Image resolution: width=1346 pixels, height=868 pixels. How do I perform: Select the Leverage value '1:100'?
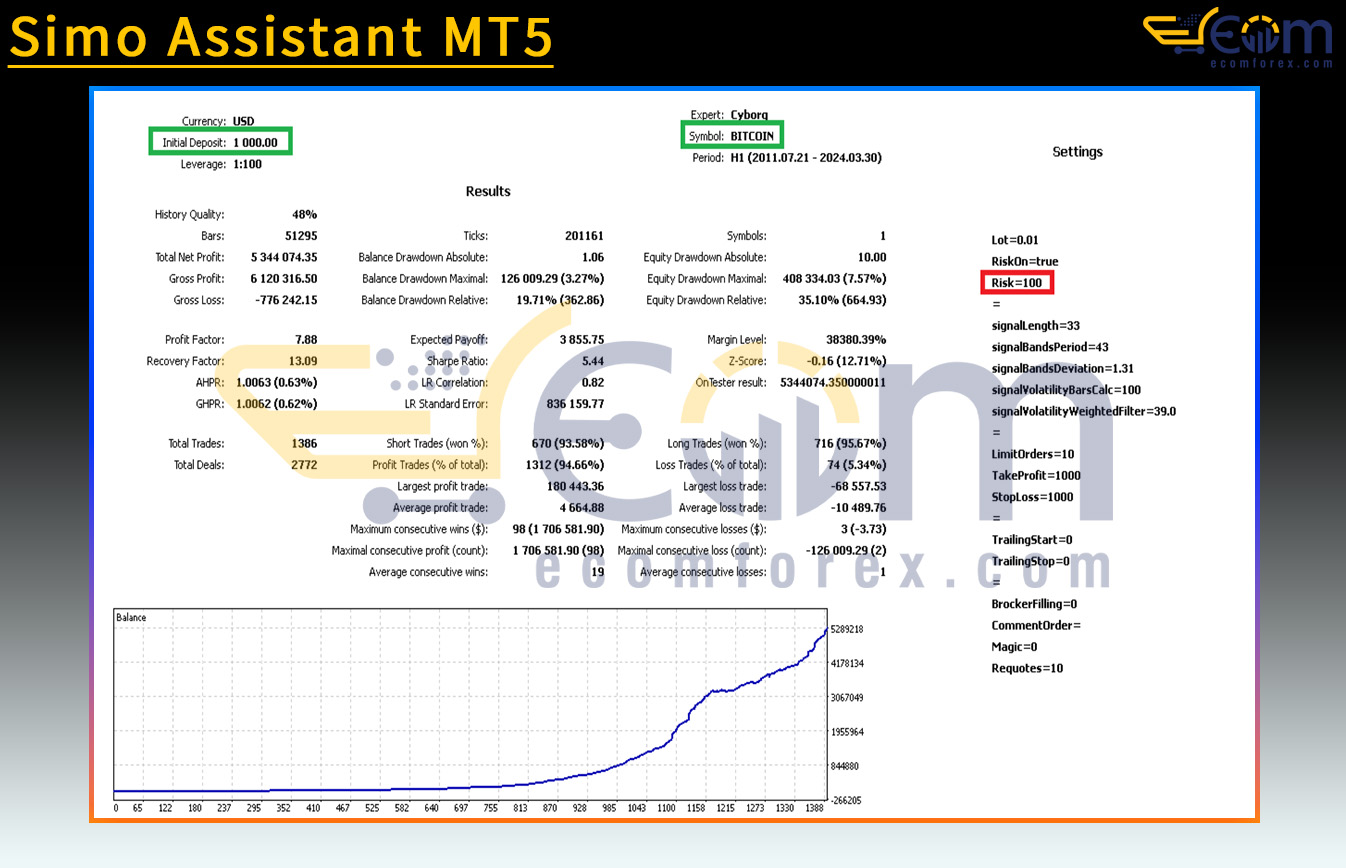coord(247,164)
